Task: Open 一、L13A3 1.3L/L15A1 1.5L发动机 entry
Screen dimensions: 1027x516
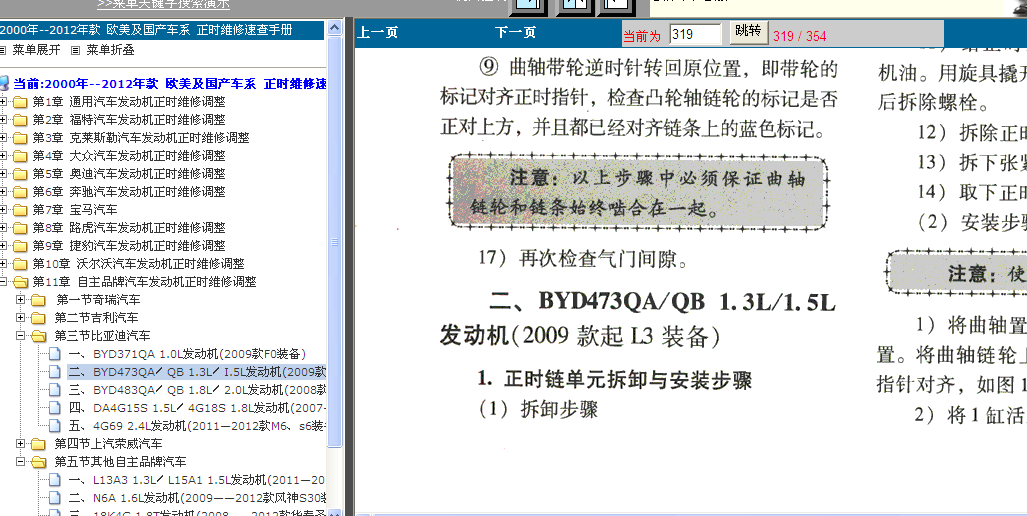Action: pos(196,480)
